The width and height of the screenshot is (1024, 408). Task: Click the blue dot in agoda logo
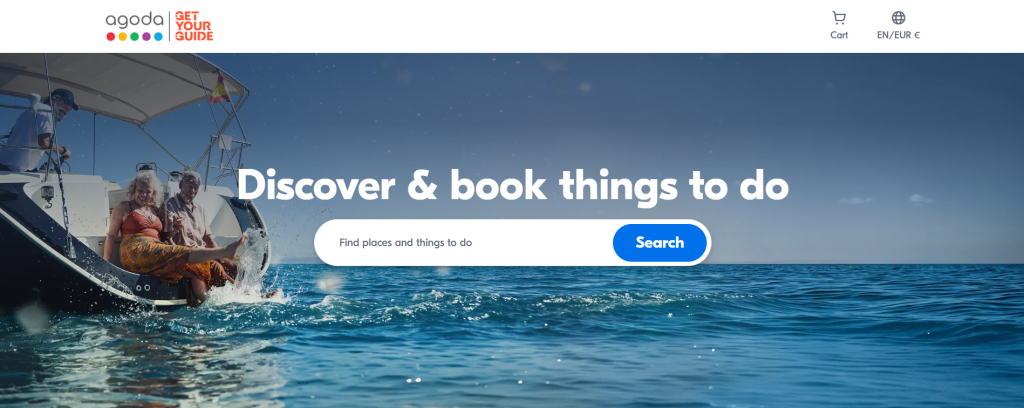[158, 37]
